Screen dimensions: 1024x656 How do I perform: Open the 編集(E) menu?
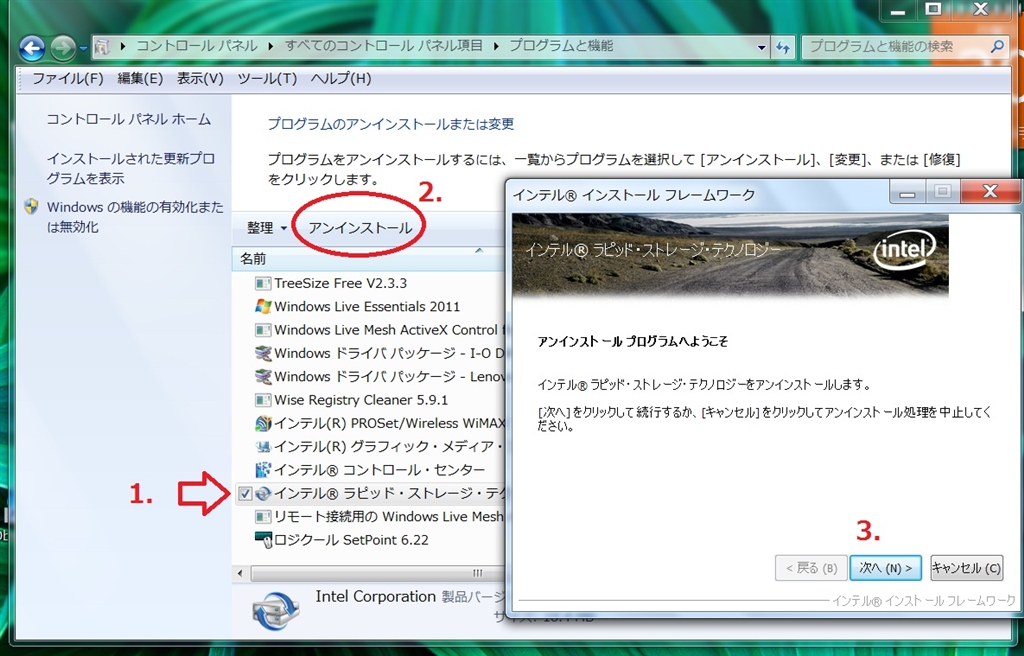[x=140, y=78]
